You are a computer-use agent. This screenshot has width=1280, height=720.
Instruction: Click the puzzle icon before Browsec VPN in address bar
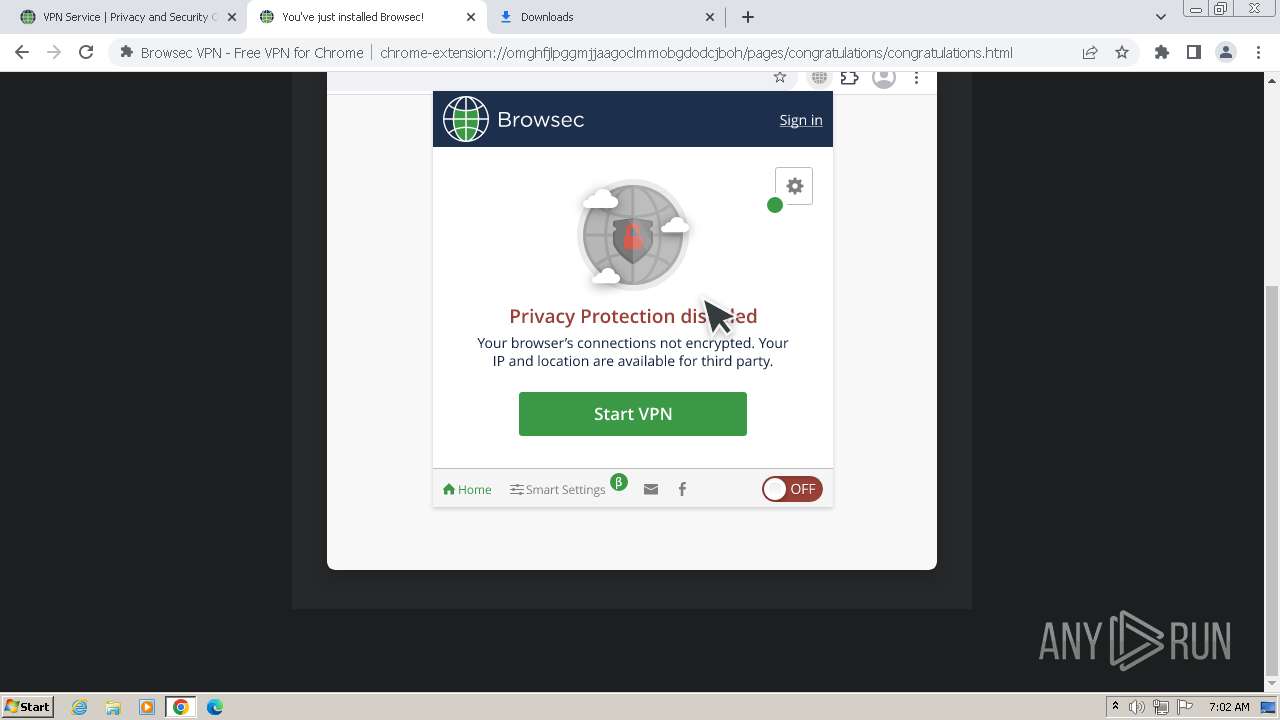click(x=126, y=53)
